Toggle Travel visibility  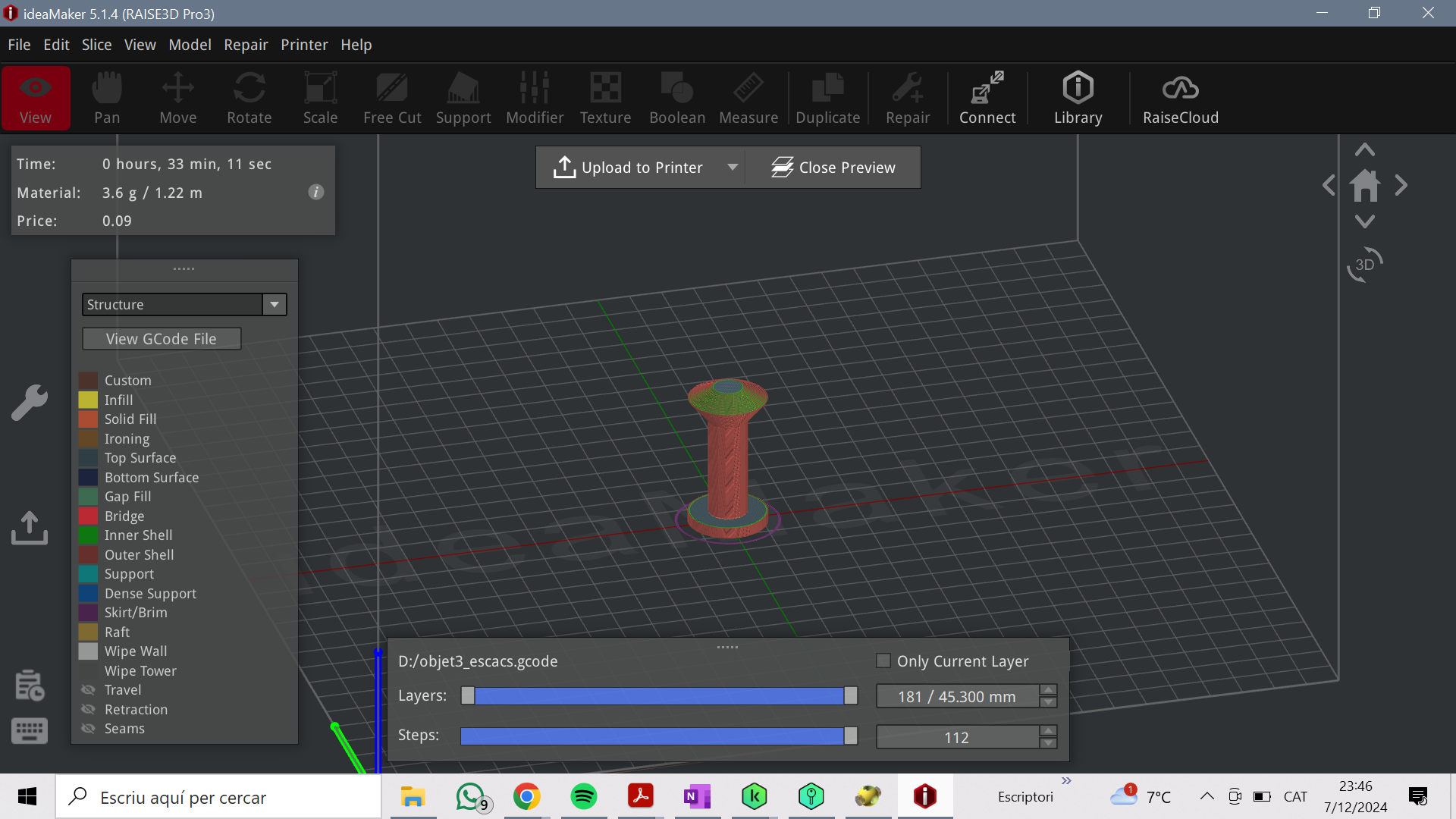pyautogui.click(x=89, y=690)
